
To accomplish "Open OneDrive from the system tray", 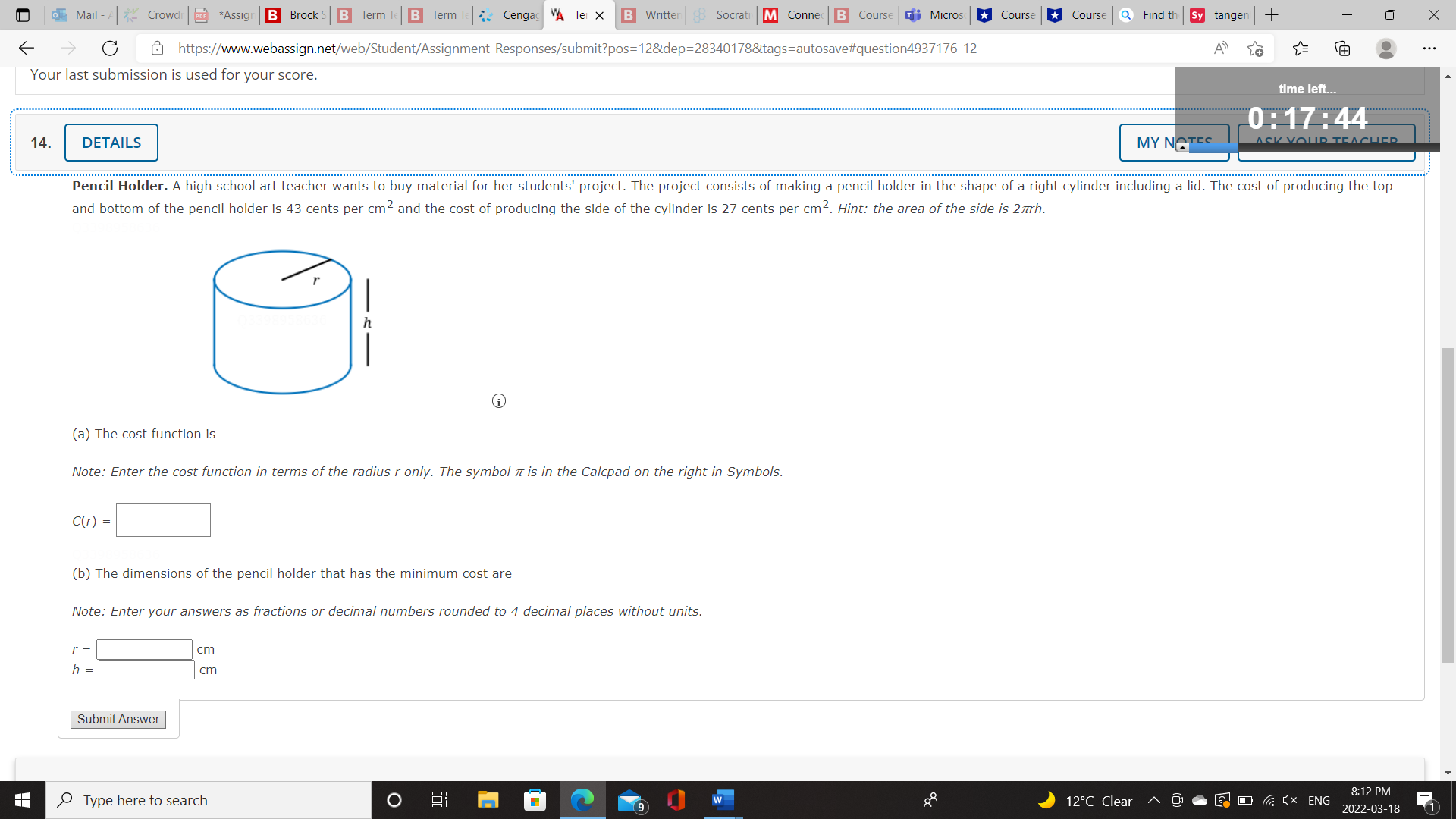I will coord(1198,800).
